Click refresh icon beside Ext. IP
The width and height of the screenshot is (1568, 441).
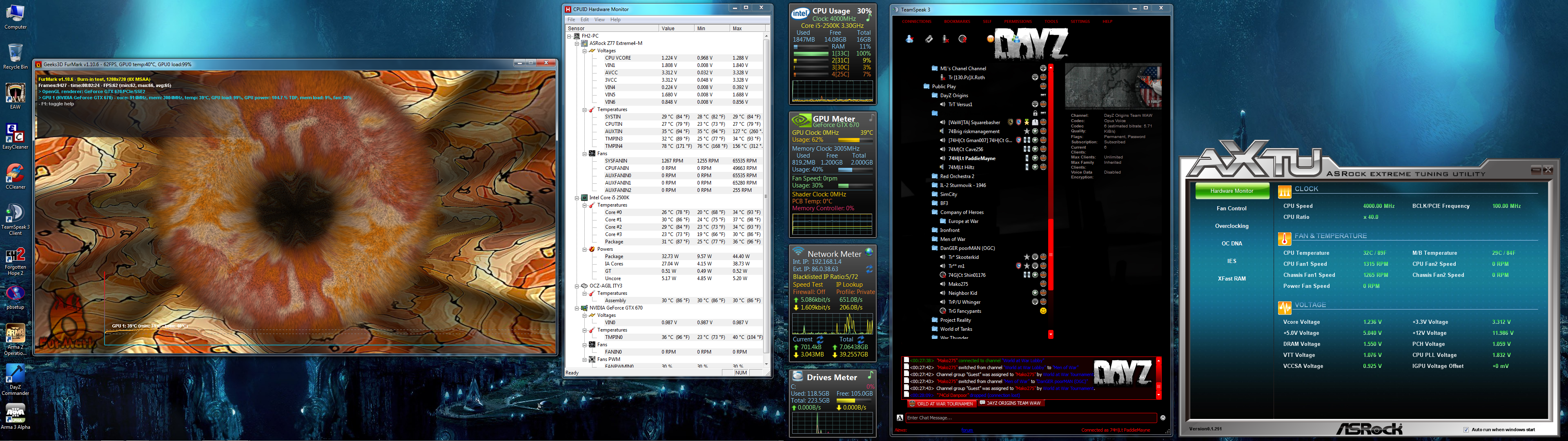(869, 269)
